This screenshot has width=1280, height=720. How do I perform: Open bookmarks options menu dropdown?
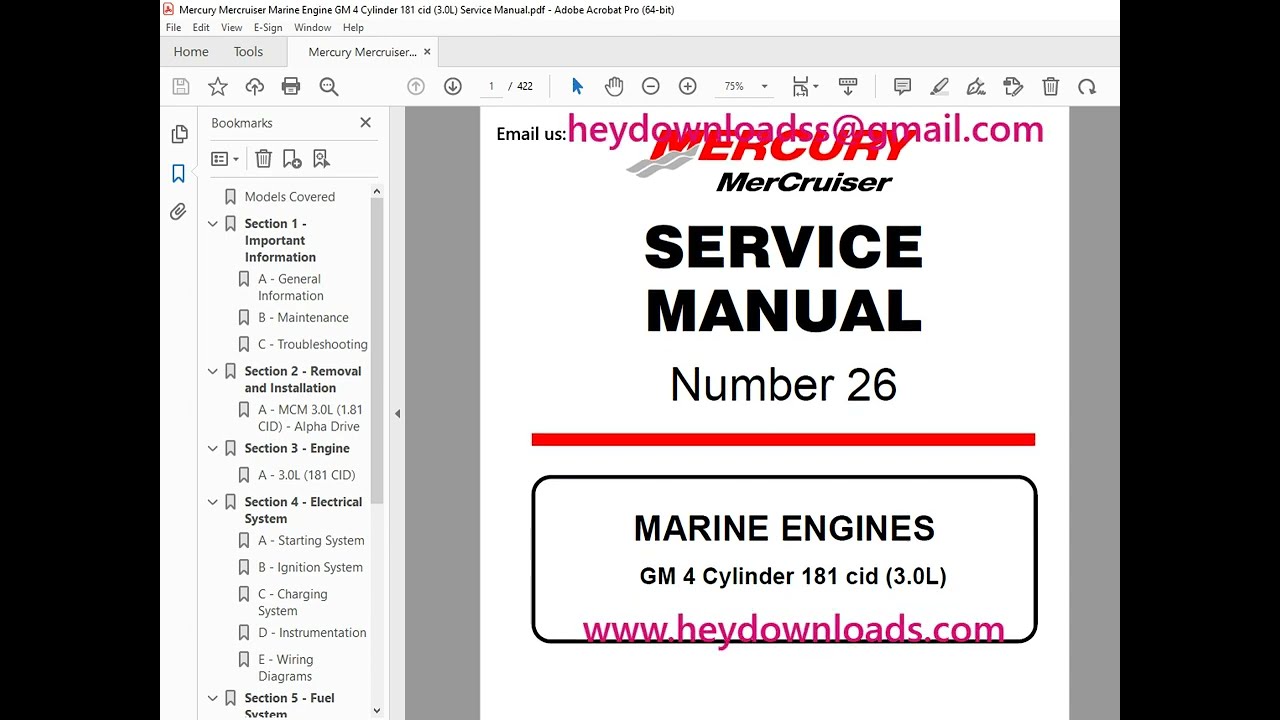(x=225, y=158)
